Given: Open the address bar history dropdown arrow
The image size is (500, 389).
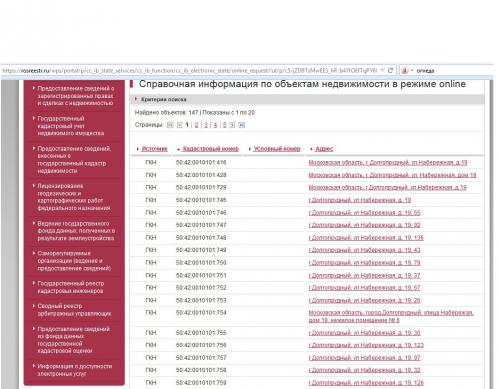Looking at the screenshot, I should pos(383,71).
